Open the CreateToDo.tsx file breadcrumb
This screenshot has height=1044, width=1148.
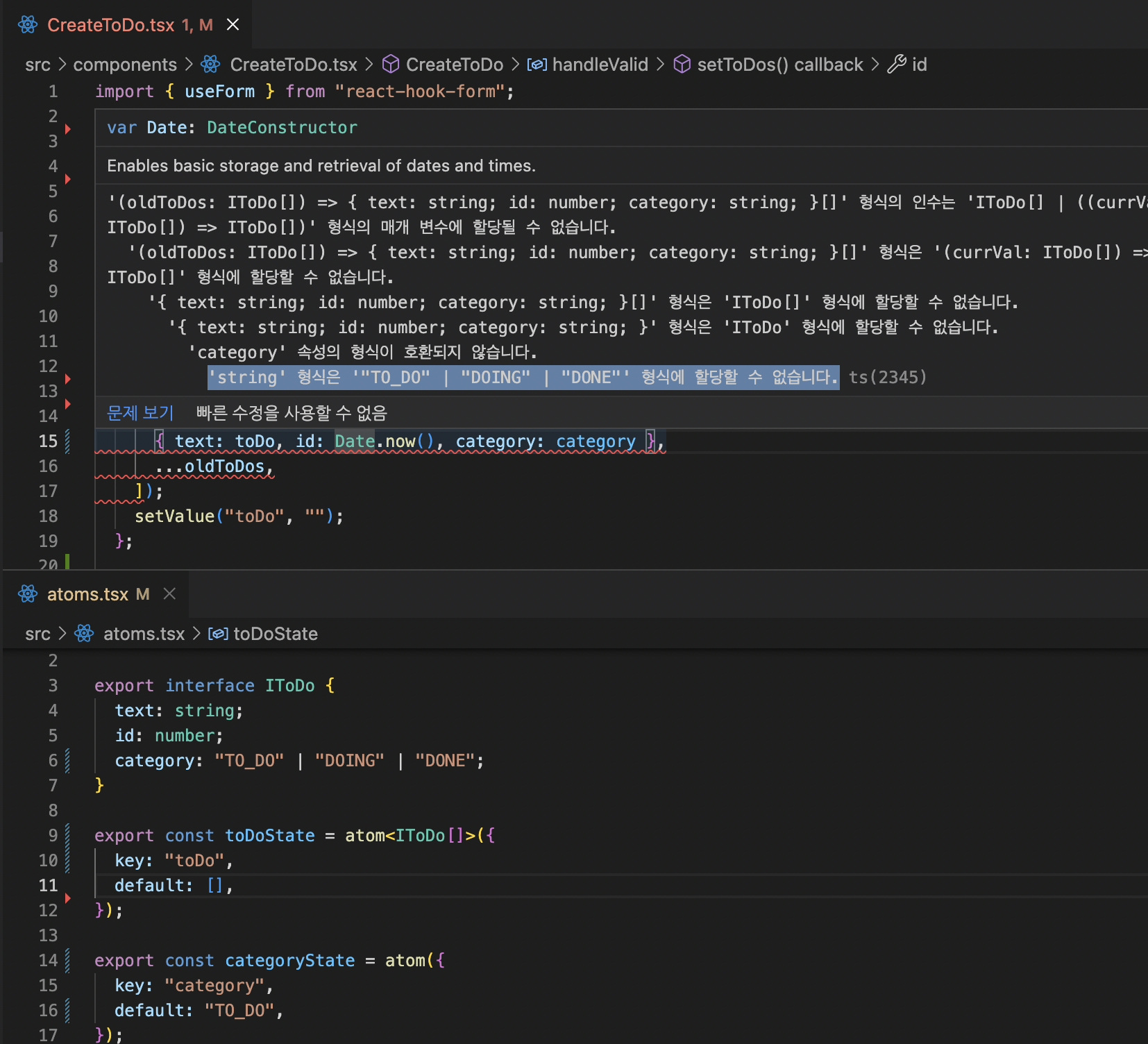294,65
